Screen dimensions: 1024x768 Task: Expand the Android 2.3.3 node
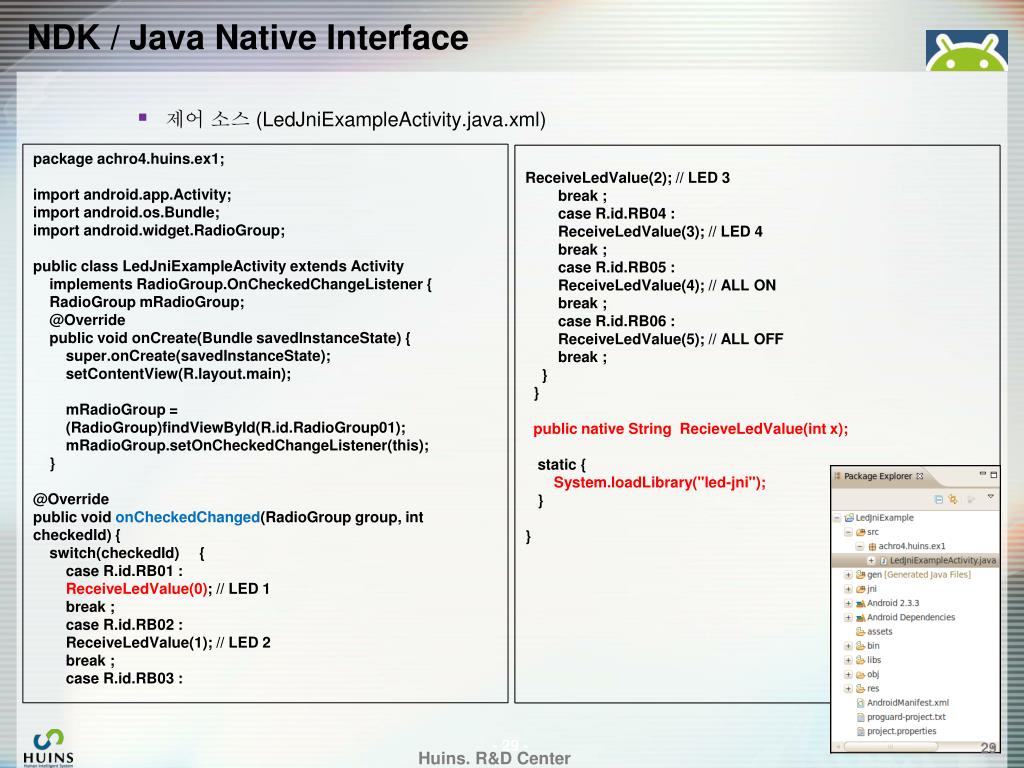click(x=848, y=603)
